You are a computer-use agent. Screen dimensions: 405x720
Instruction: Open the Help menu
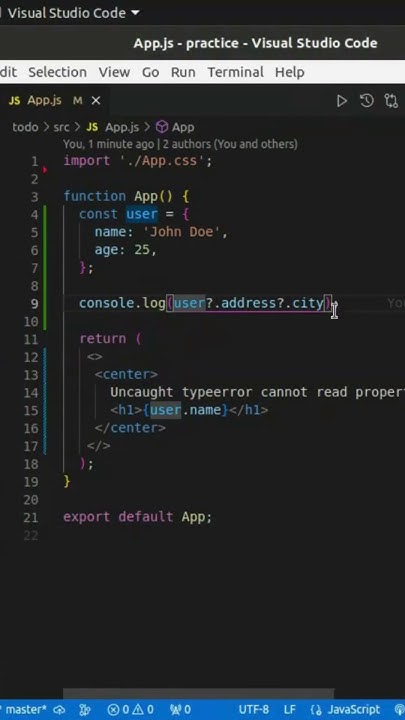tap(290, 72)
